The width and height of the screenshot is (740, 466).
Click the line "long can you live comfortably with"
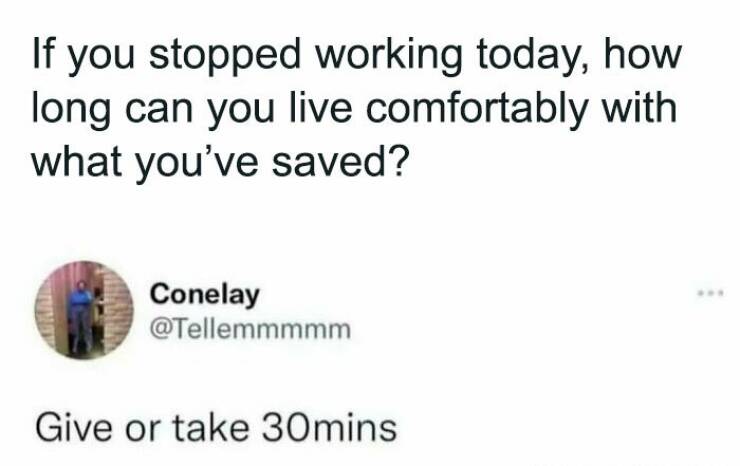coord(356,107)
